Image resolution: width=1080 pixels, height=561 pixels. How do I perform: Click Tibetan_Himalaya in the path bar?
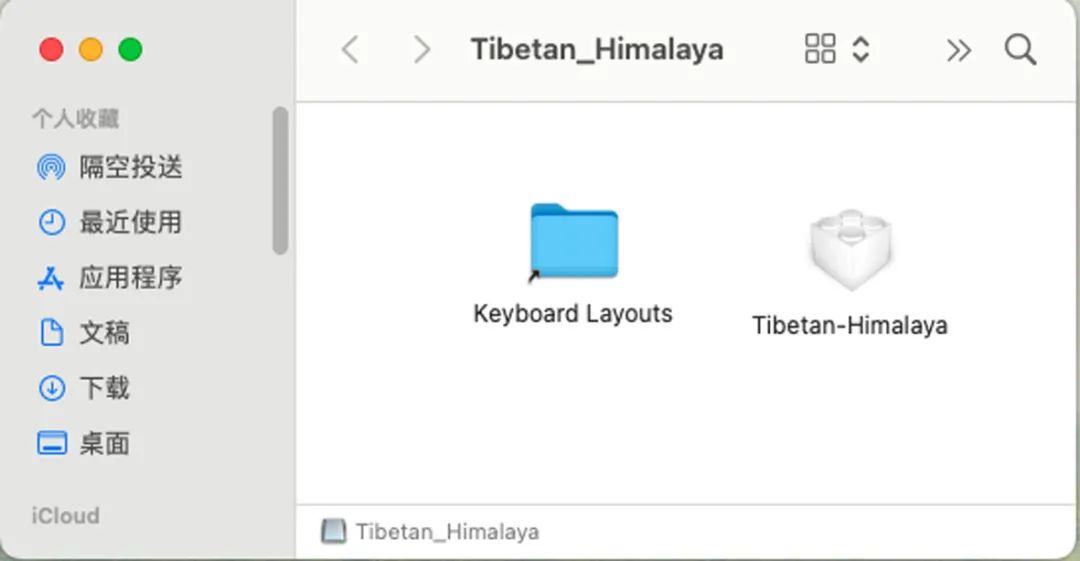pos(430,531)
